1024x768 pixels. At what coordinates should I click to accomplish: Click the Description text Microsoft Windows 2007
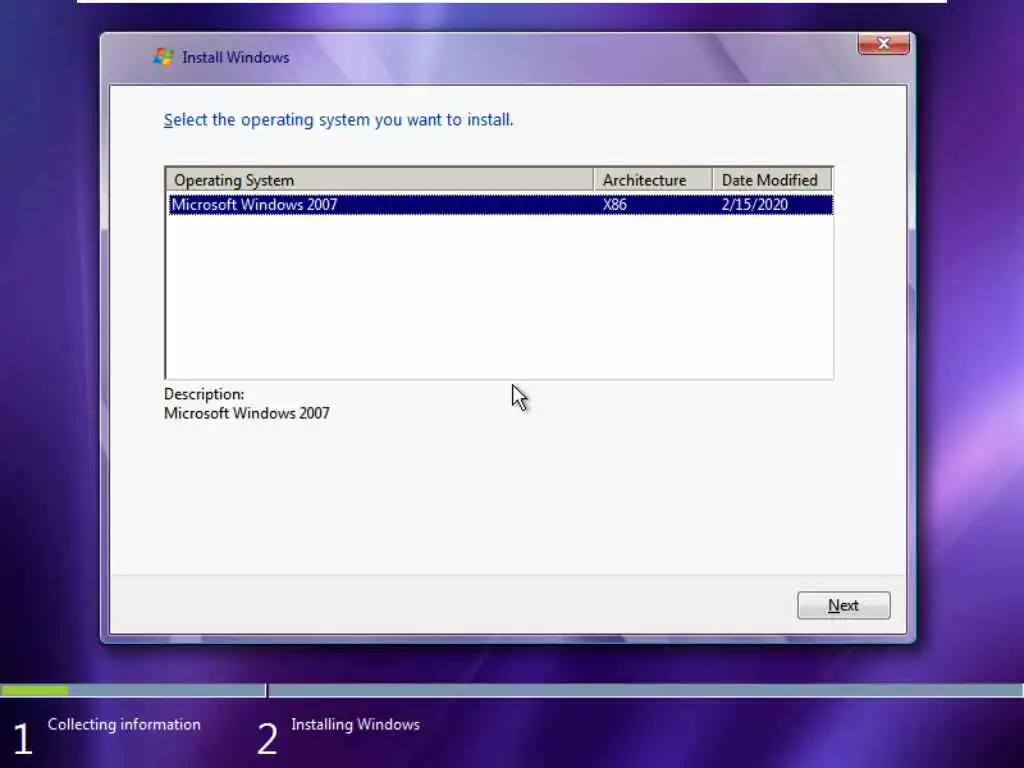[x=247, y=413]
